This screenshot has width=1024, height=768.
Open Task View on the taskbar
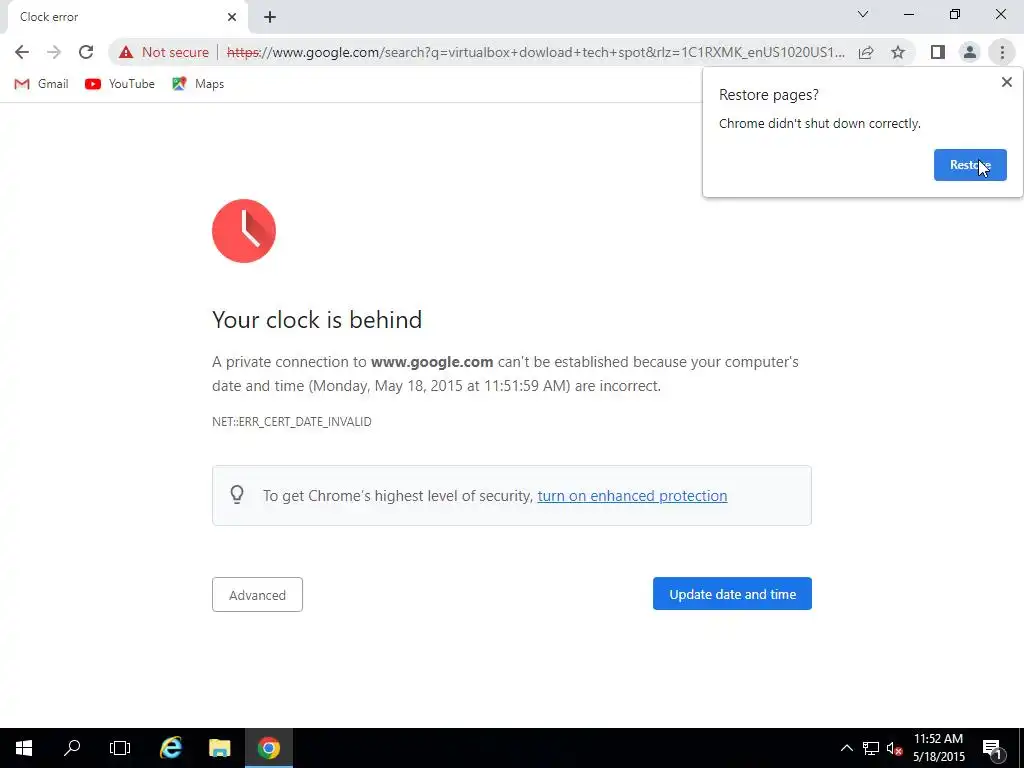[120, 748]
